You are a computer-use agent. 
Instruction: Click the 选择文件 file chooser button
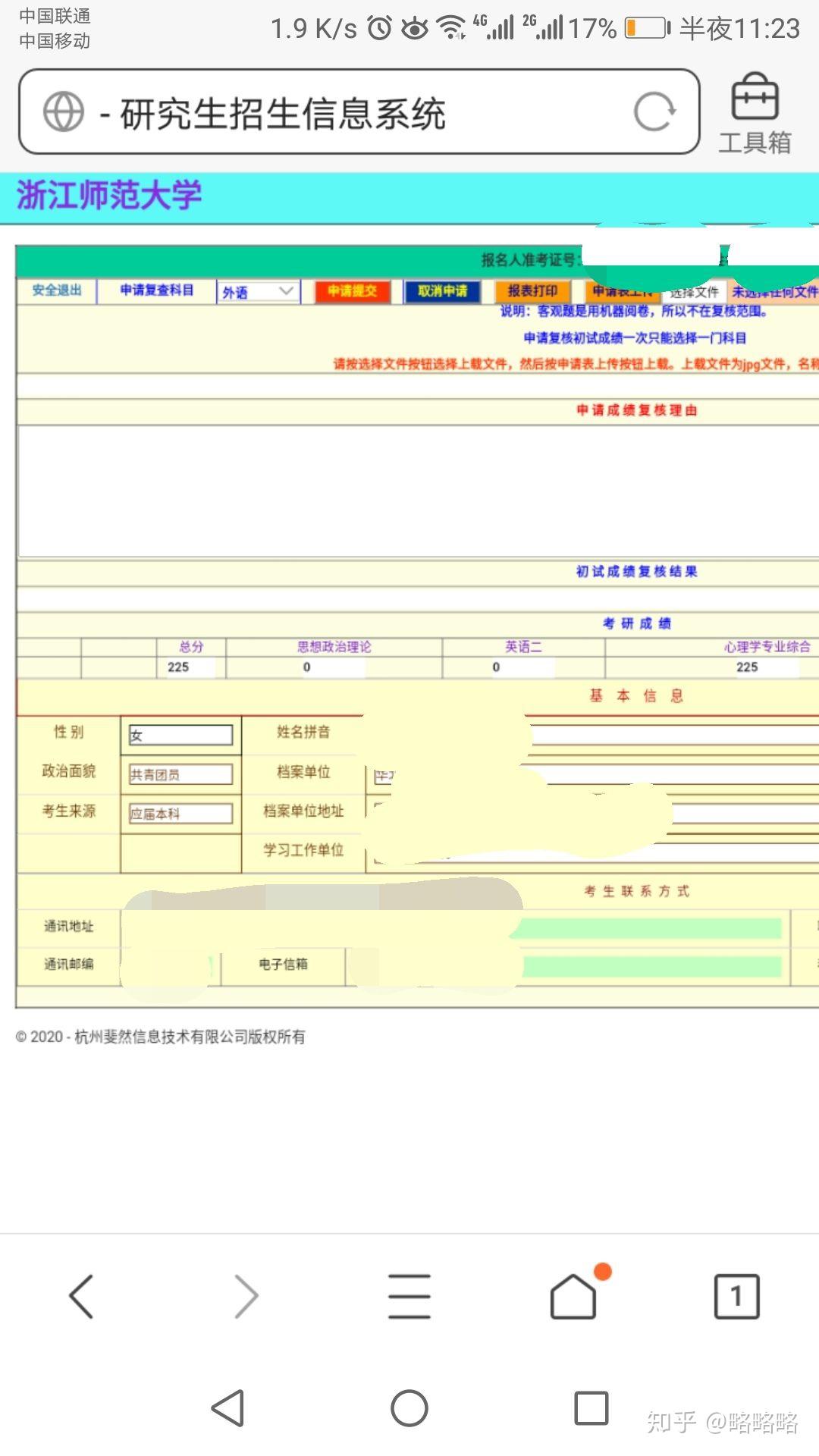[x=694, y=292]
